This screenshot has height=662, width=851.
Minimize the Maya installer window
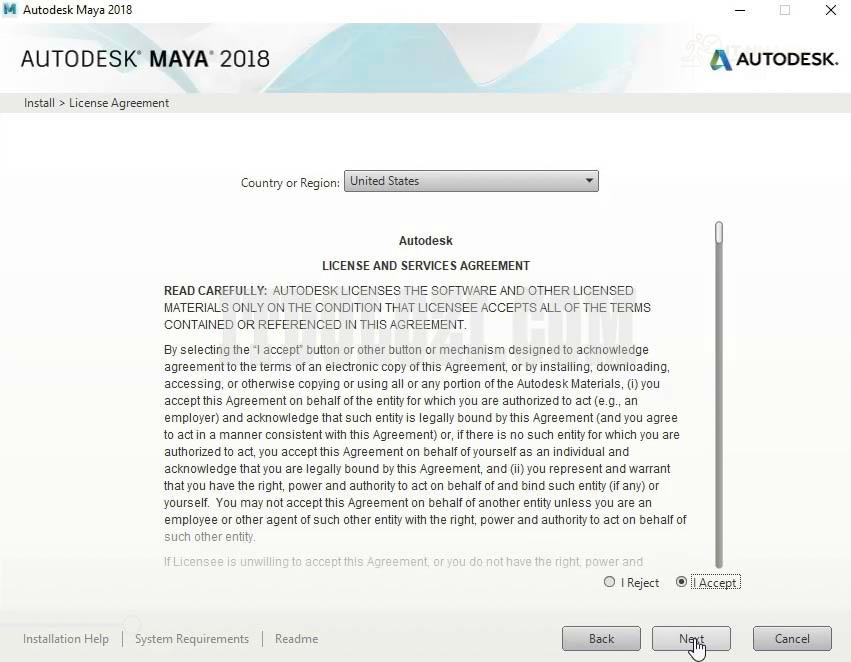pyautogui.click(x=739, y=11)
